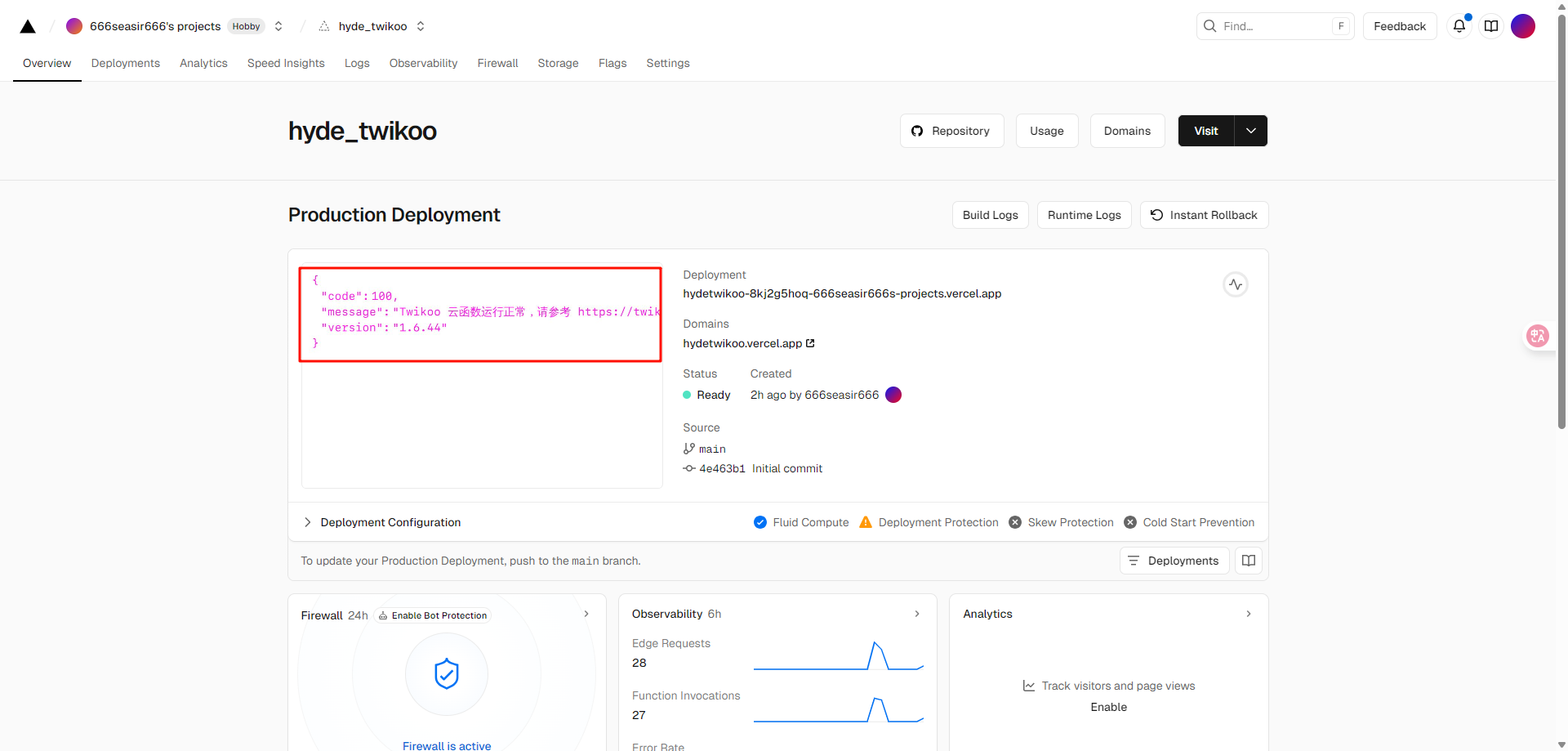This screenshot has width=1568, height=751.
Task: Open the deployment URL hydetwikoo-8kj2g5hoq link
Action: [x=842, y=293]
